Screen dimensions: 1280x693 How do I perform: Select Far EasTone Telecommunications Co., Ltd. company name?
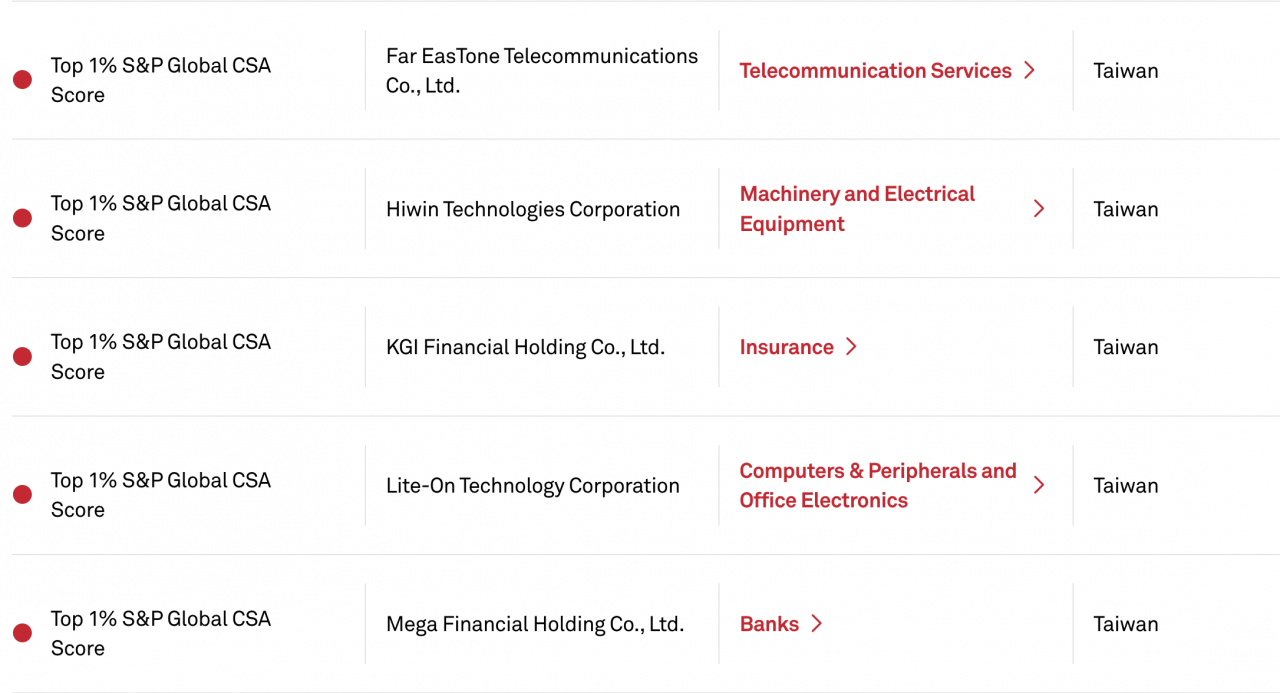click(541, 71)
